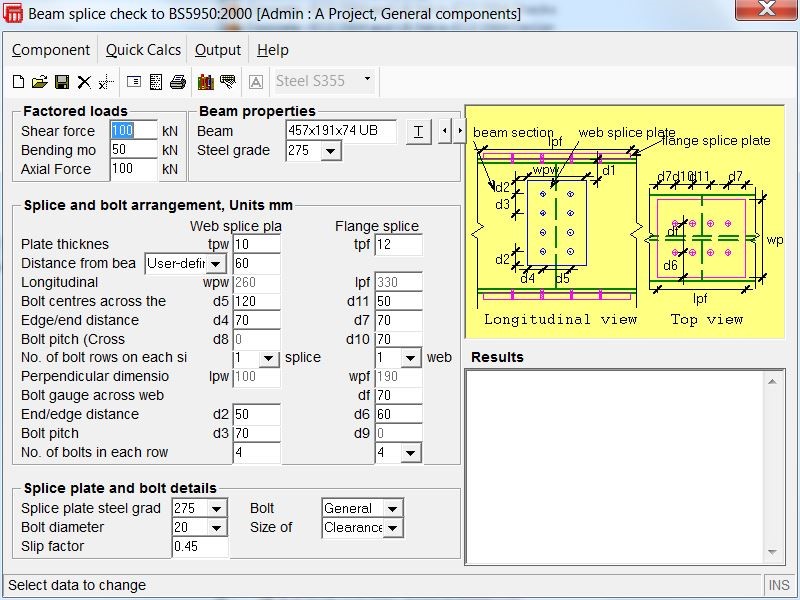Click the I-beam section picker button
800x600 pixels.
pyautogui.click(x=418, y=131)
